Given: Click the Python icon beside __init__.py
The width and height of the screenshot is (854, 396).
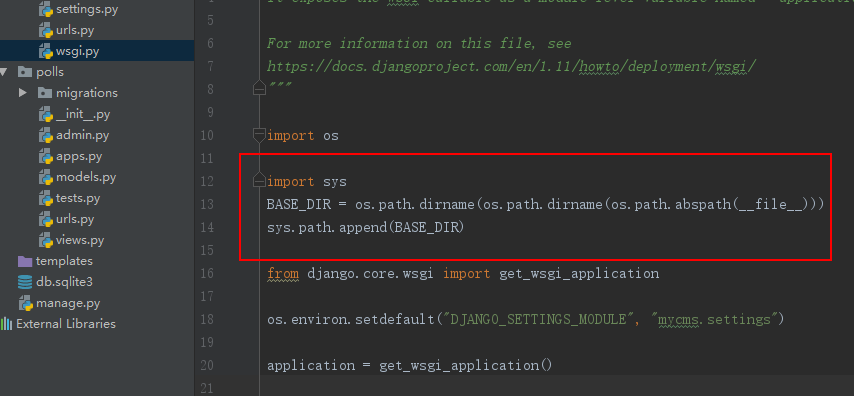Looking at the screenshot, I should coord(45,115).
